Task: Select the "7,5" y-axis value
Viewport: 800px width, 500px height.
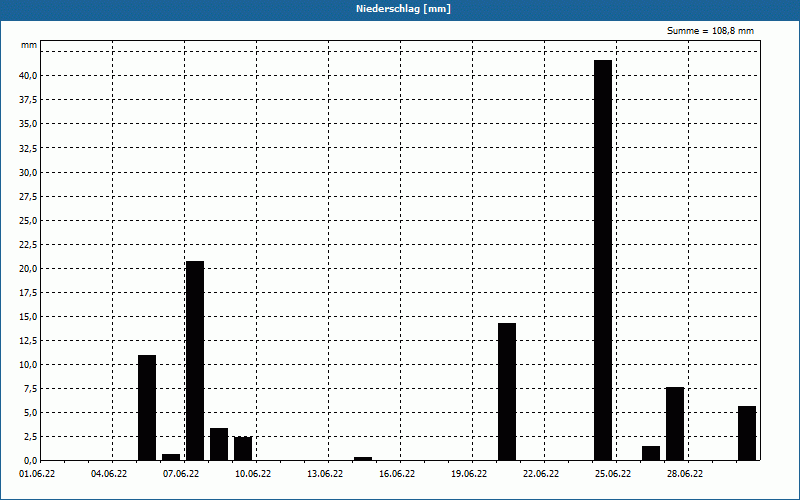Action: pyautogui.click(x=30, y=388)
